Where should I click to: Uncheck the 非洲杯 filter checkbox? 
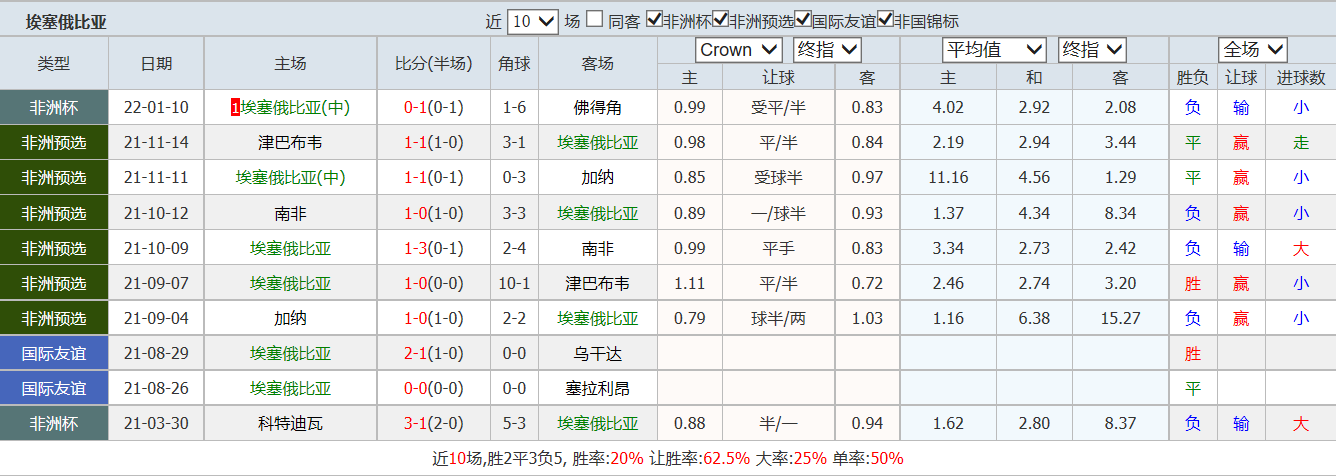click(654, 20)
